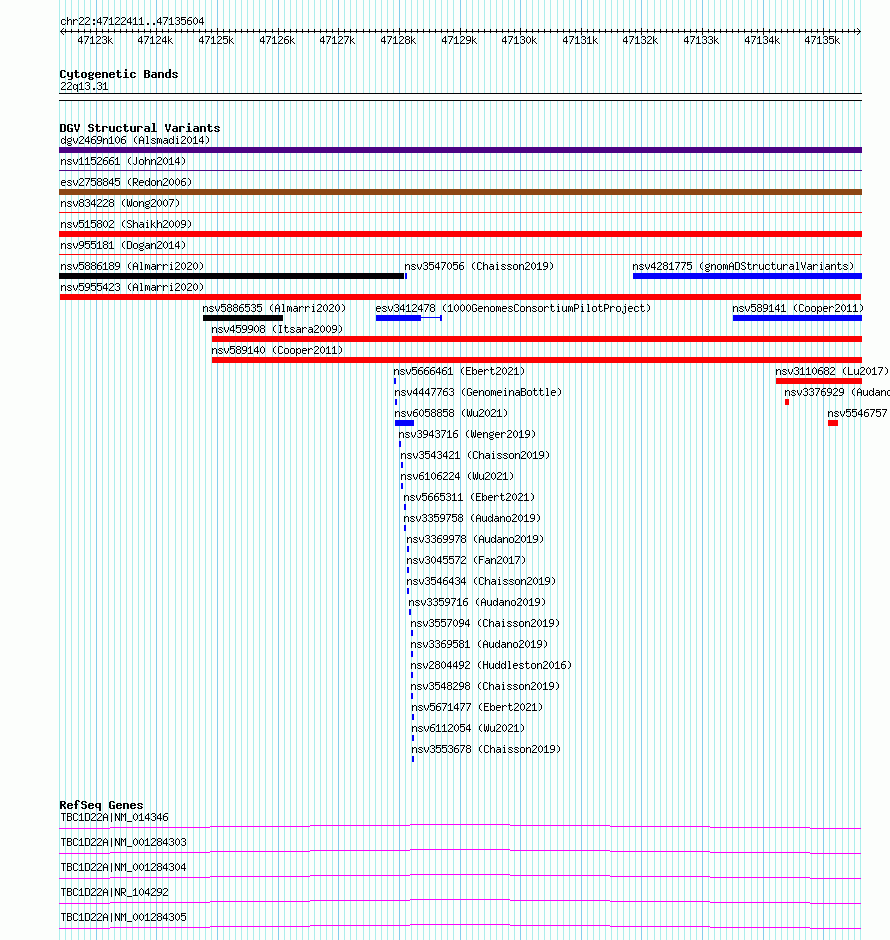Click the nsv3110682 (Lu2017) label

coord(832,371)
